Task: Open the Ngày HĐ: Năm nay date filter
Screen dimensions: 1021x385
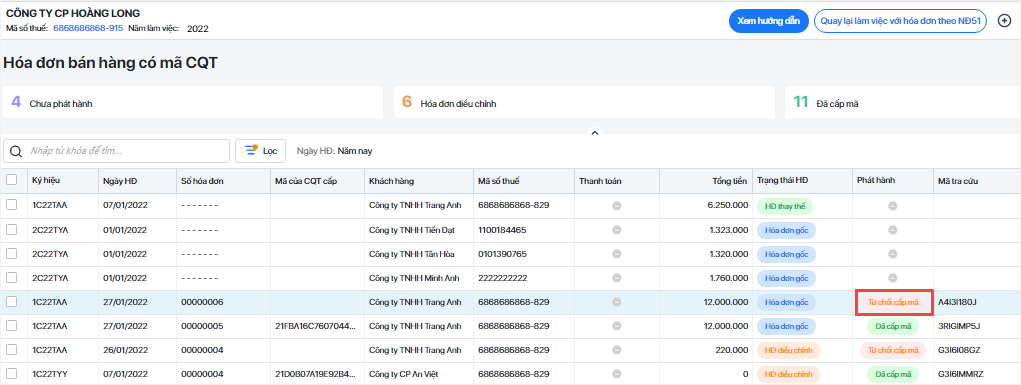Action: [335, 150]
